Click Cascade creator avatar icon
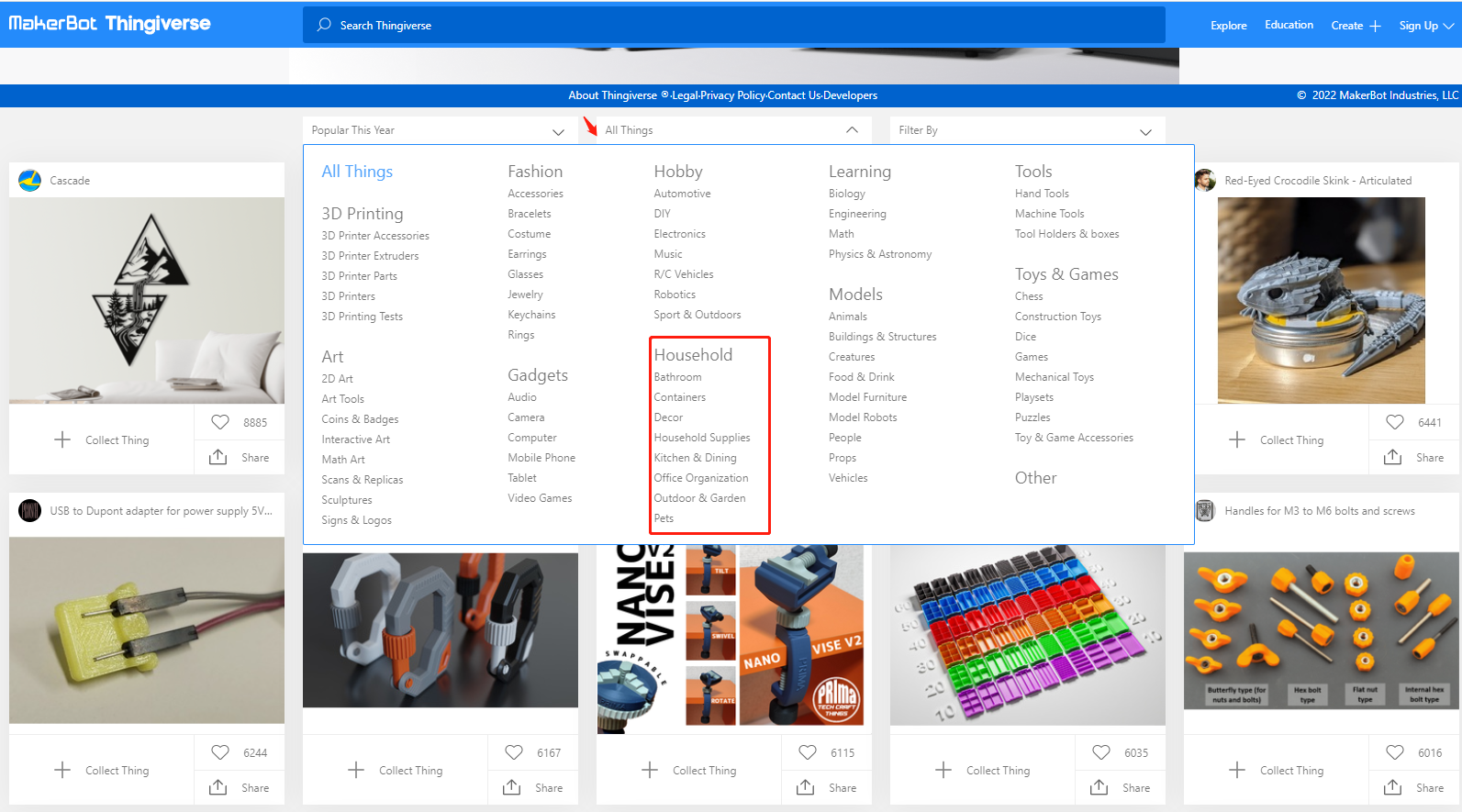This screenshot has width=1462, height=812. 30,181
